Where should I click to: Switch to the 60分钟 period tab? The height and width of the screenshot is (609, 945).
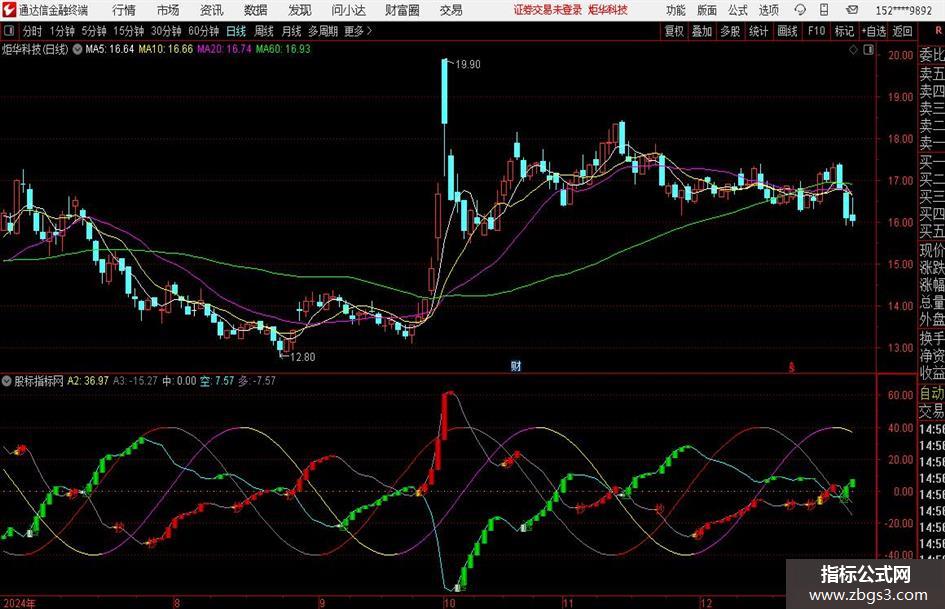(203, 31)
